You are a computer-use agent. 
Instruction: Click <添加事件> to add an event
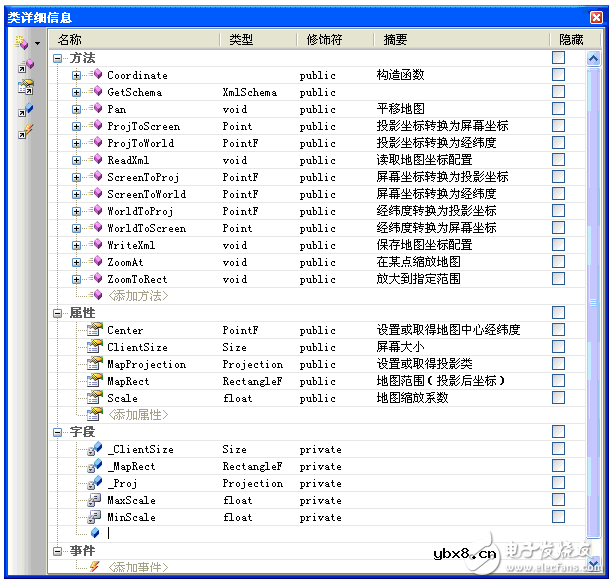point(138,568)
